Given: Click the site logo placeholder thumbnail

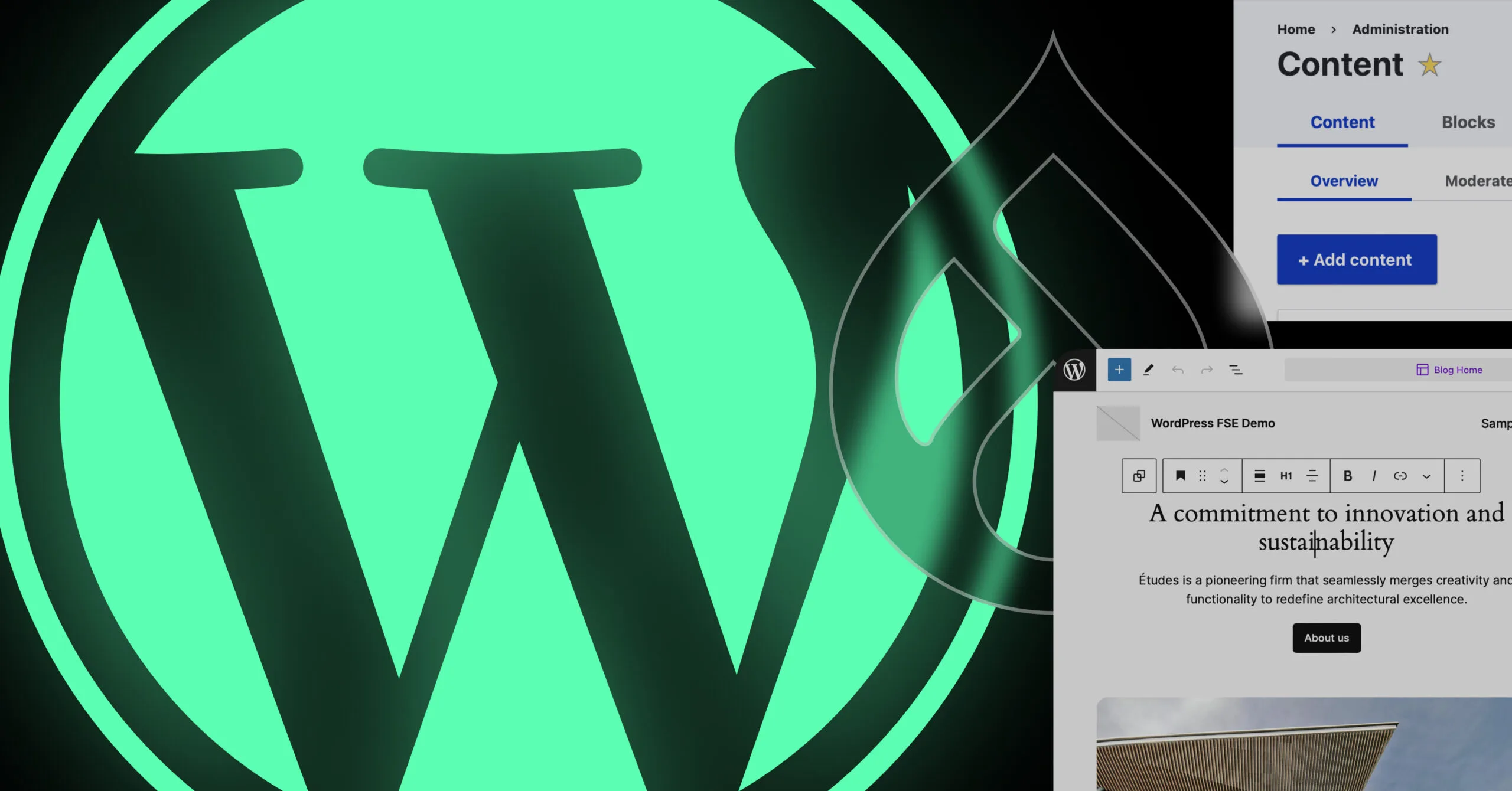Looking at the screenshot, I should (1118, 423).
